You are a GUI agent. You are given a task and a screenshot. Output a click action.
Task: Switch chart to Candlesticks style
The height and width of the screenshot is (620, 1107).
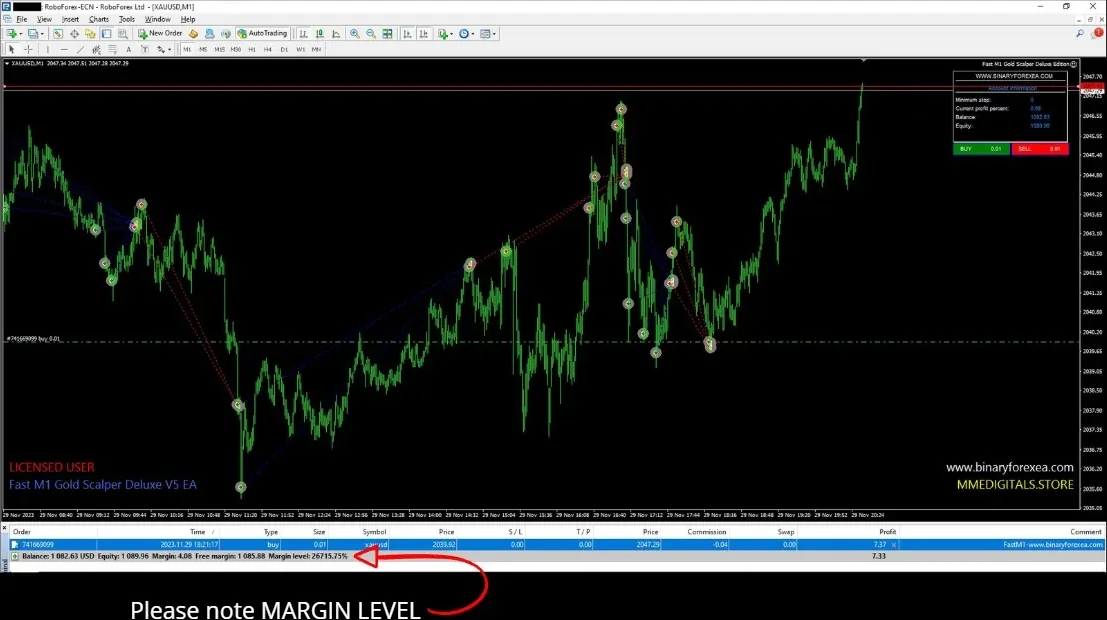[x=320, y=33]
